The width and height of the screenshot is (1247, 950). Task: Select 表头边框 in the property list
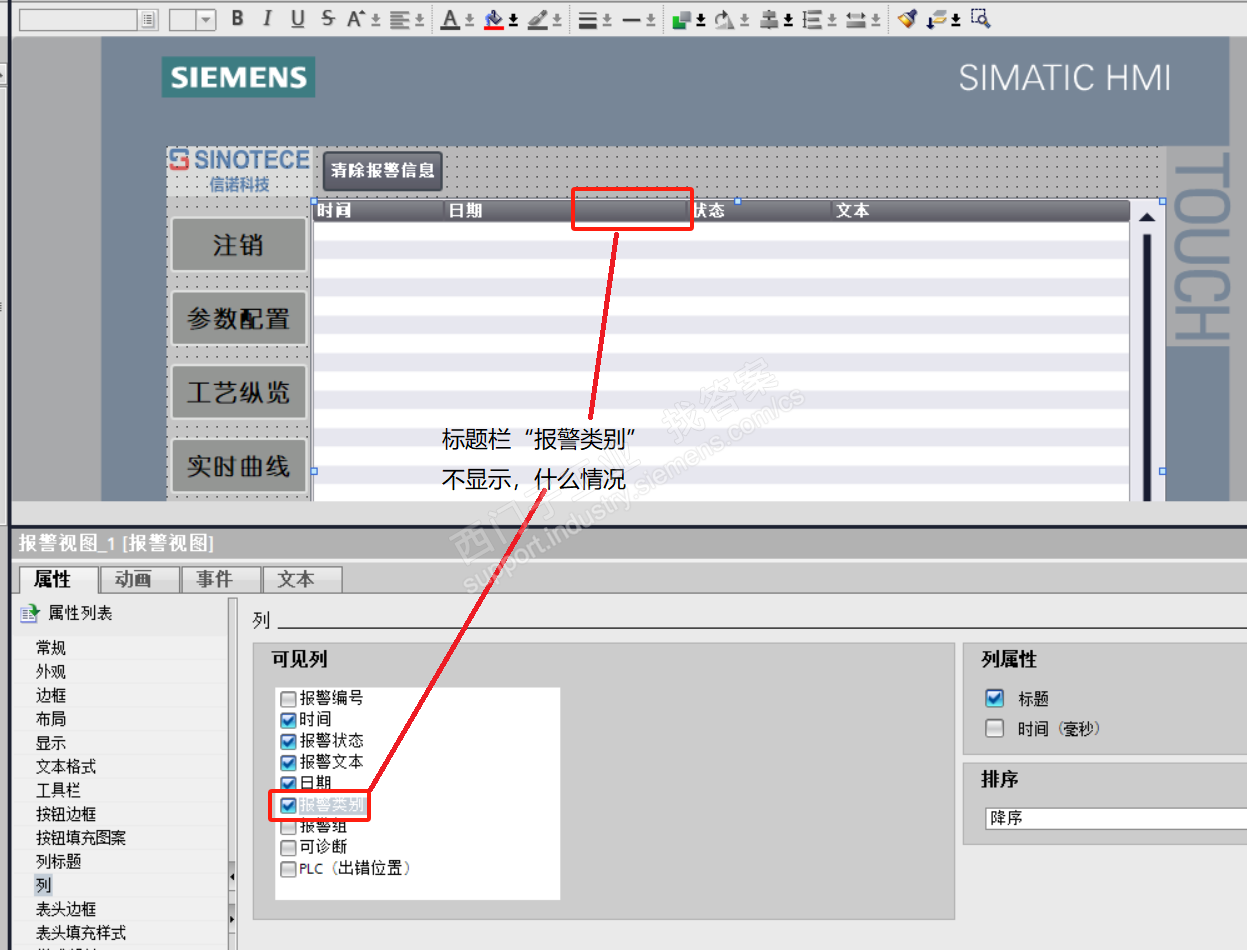(66, 909)
